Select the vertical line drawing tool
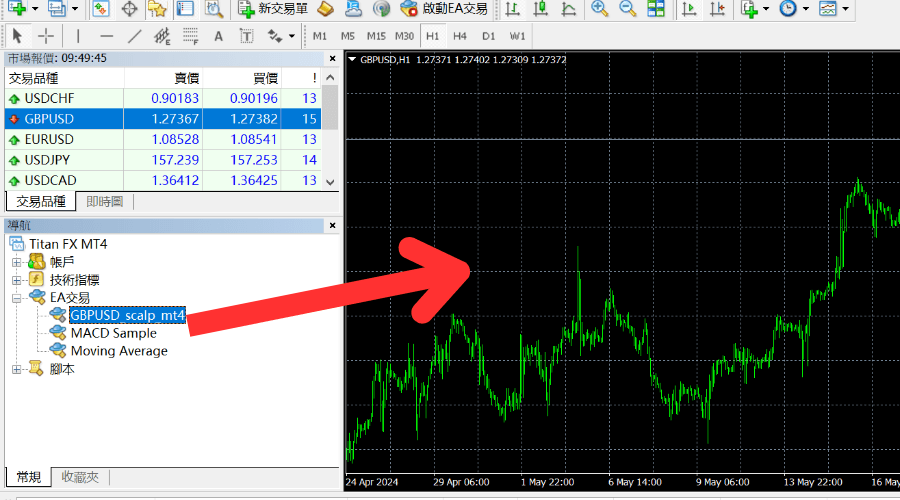 tap(78, 36)
